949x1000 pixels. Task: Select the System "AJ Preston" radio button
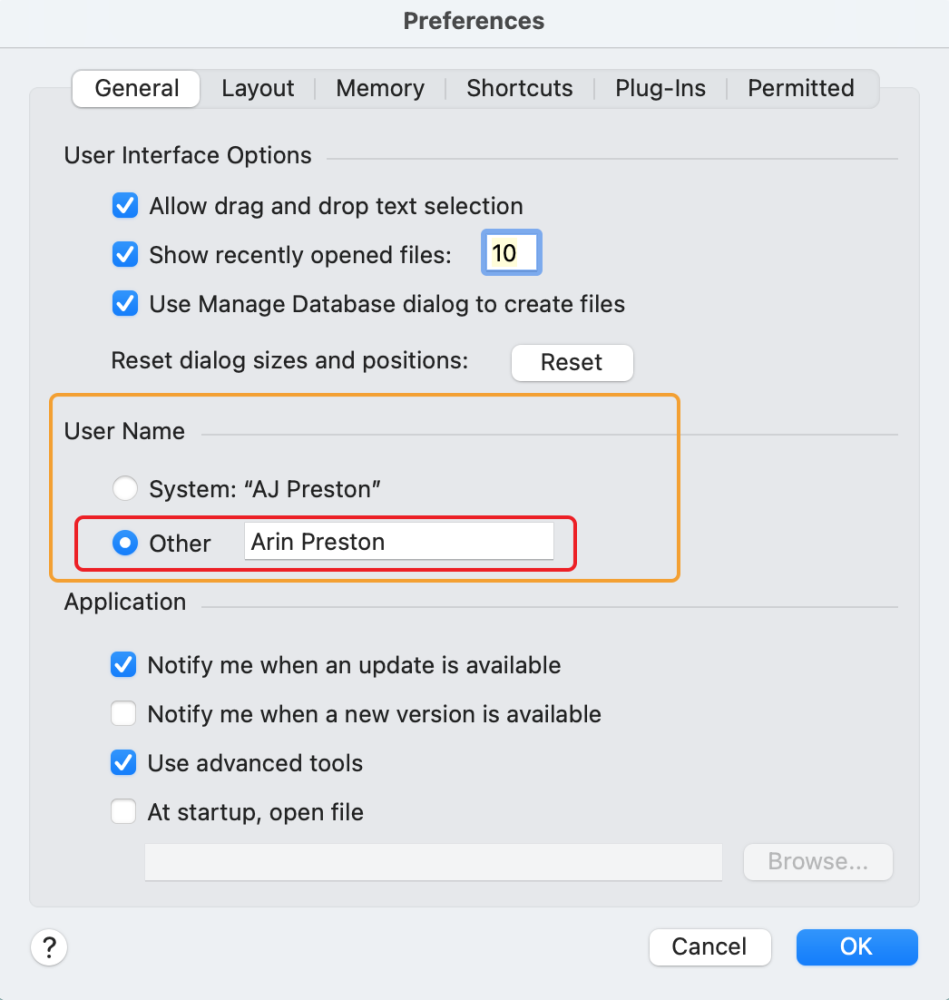click(125, 489)
